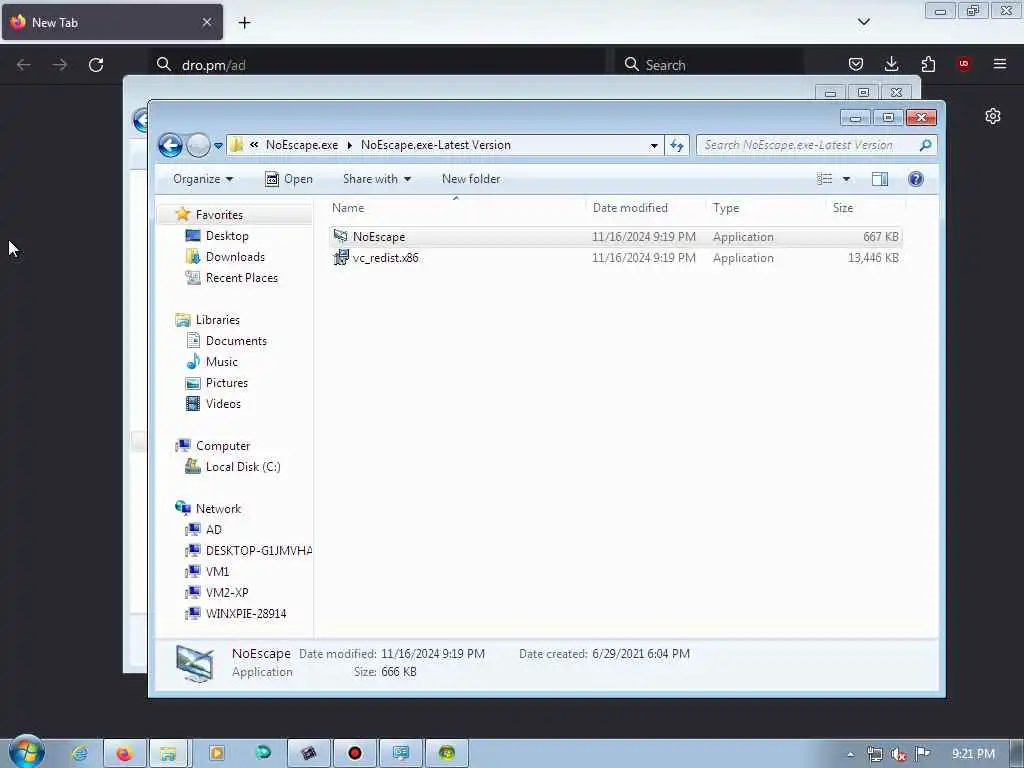Open Downloads in Favorites
1024x768 pixels.
[235, 257]
